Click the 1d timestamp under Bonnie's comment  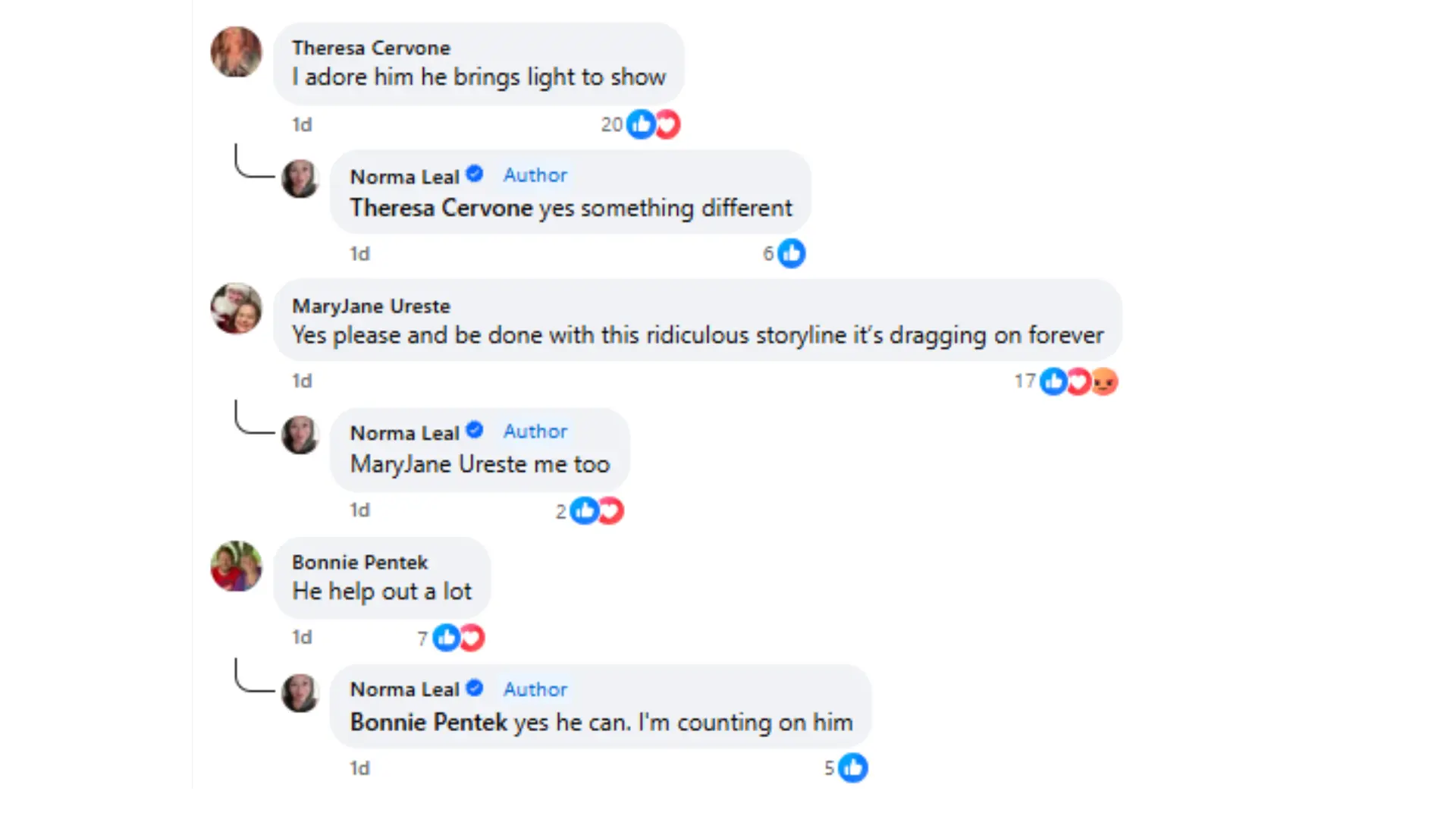(x=302, y=638)
